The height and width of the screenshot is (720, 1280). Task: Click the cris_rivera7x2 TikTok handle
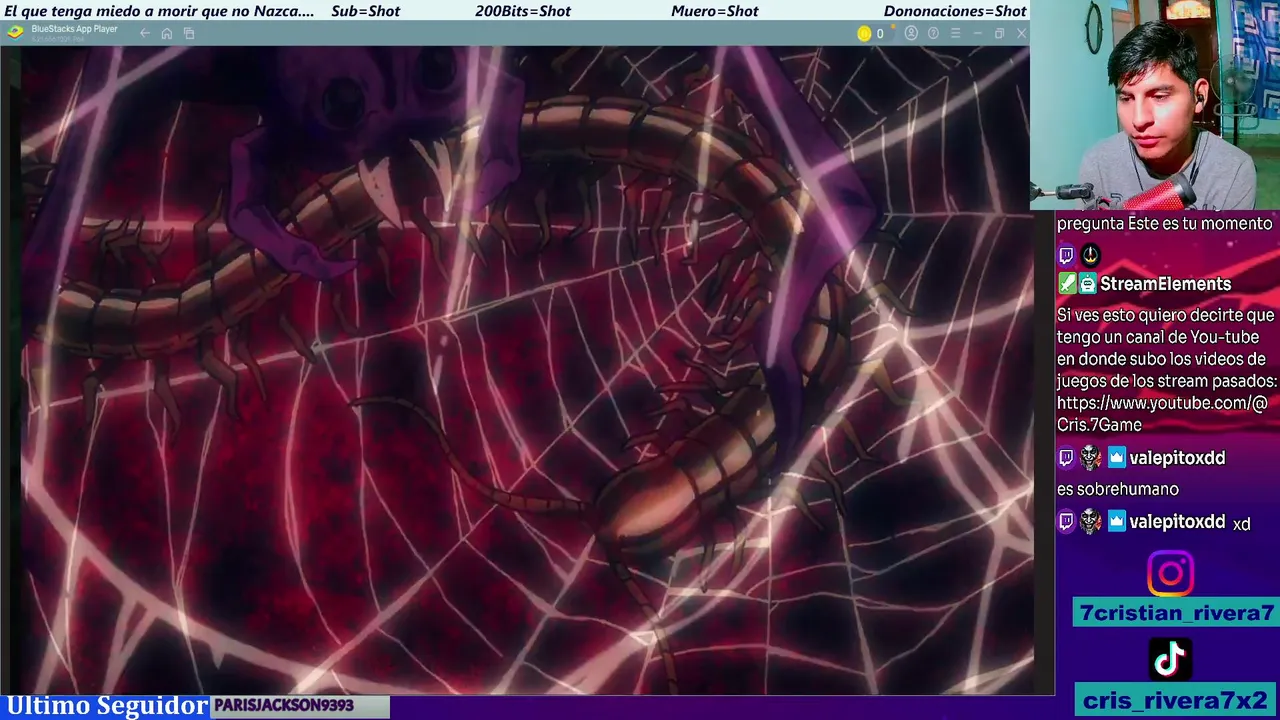click(x=1175, y=700)
